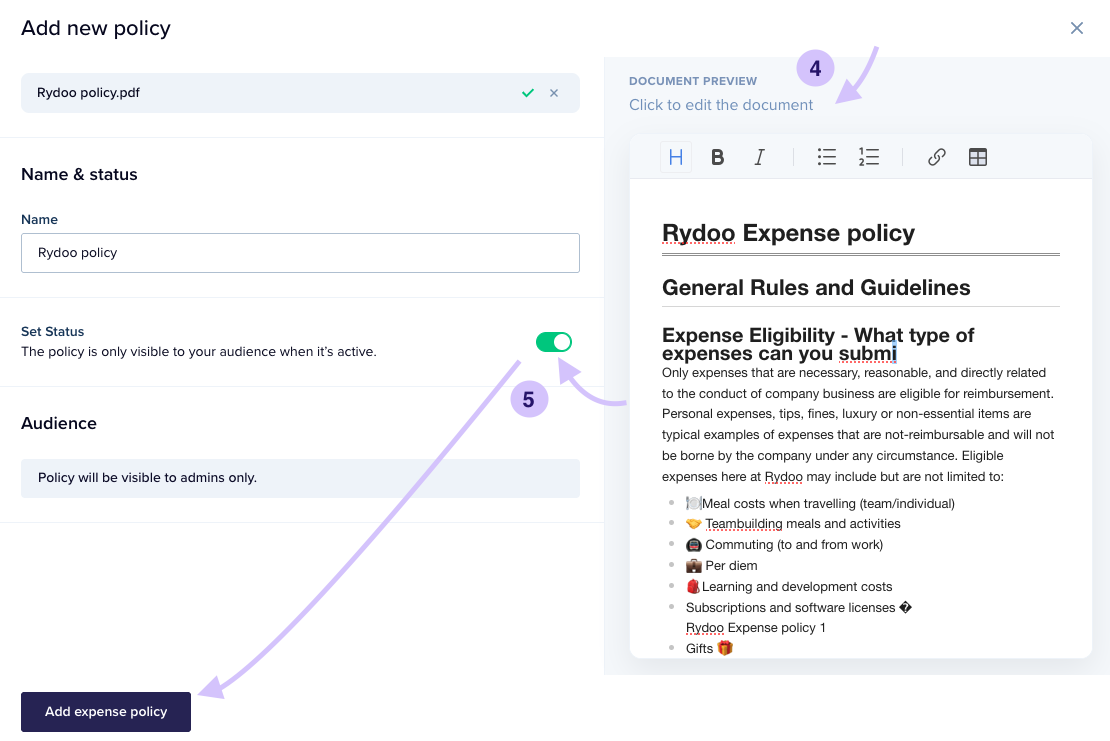Click 'Policy will be visible to admins only.' notice

coord(300,478)
